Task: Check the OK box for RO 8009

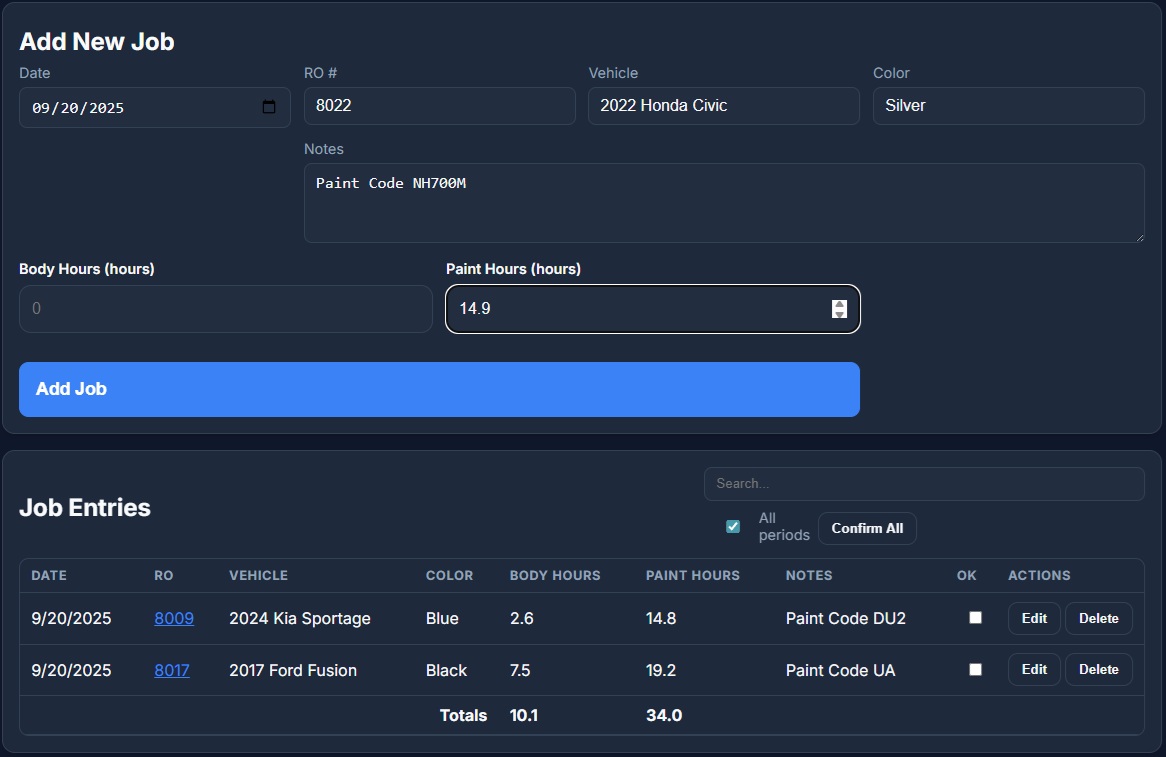Action: click(x=975, y=618)
